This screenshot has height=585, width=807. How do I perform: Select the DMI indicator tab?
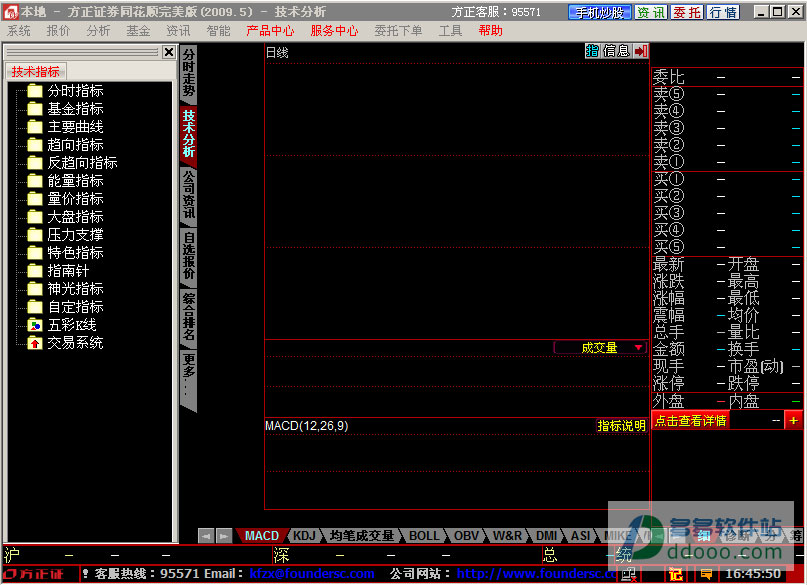tap(547, 536)
